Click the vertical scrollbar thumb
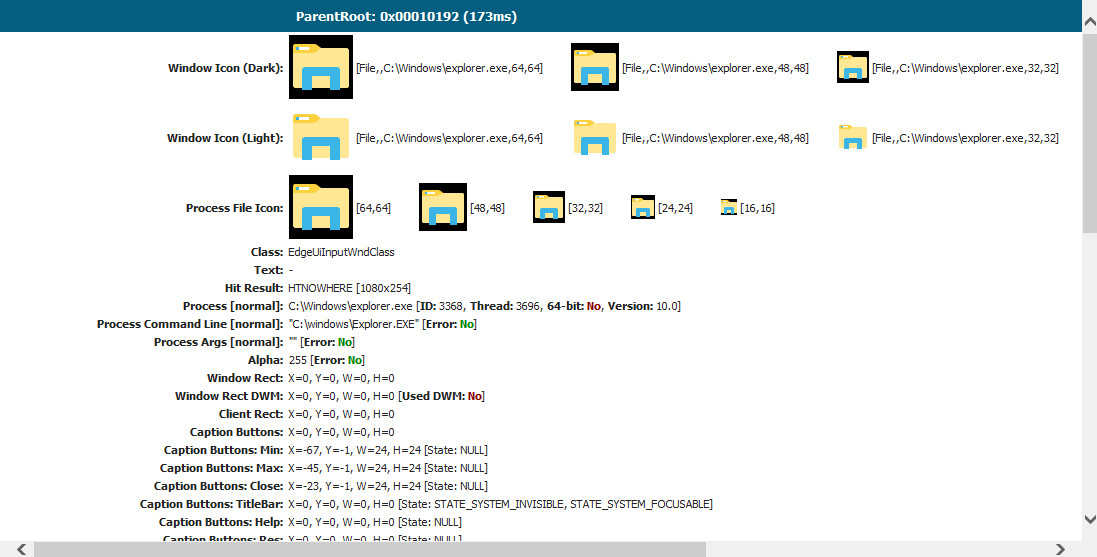The height and width of the screenshot is (557, 1097). coord(1089,133)
